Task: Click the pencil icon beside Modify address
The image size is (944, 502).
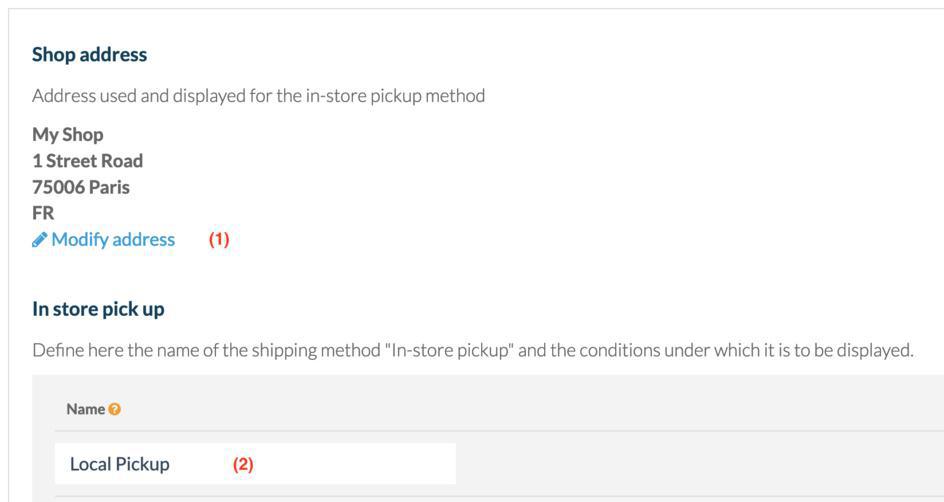Action: point(39,240)
